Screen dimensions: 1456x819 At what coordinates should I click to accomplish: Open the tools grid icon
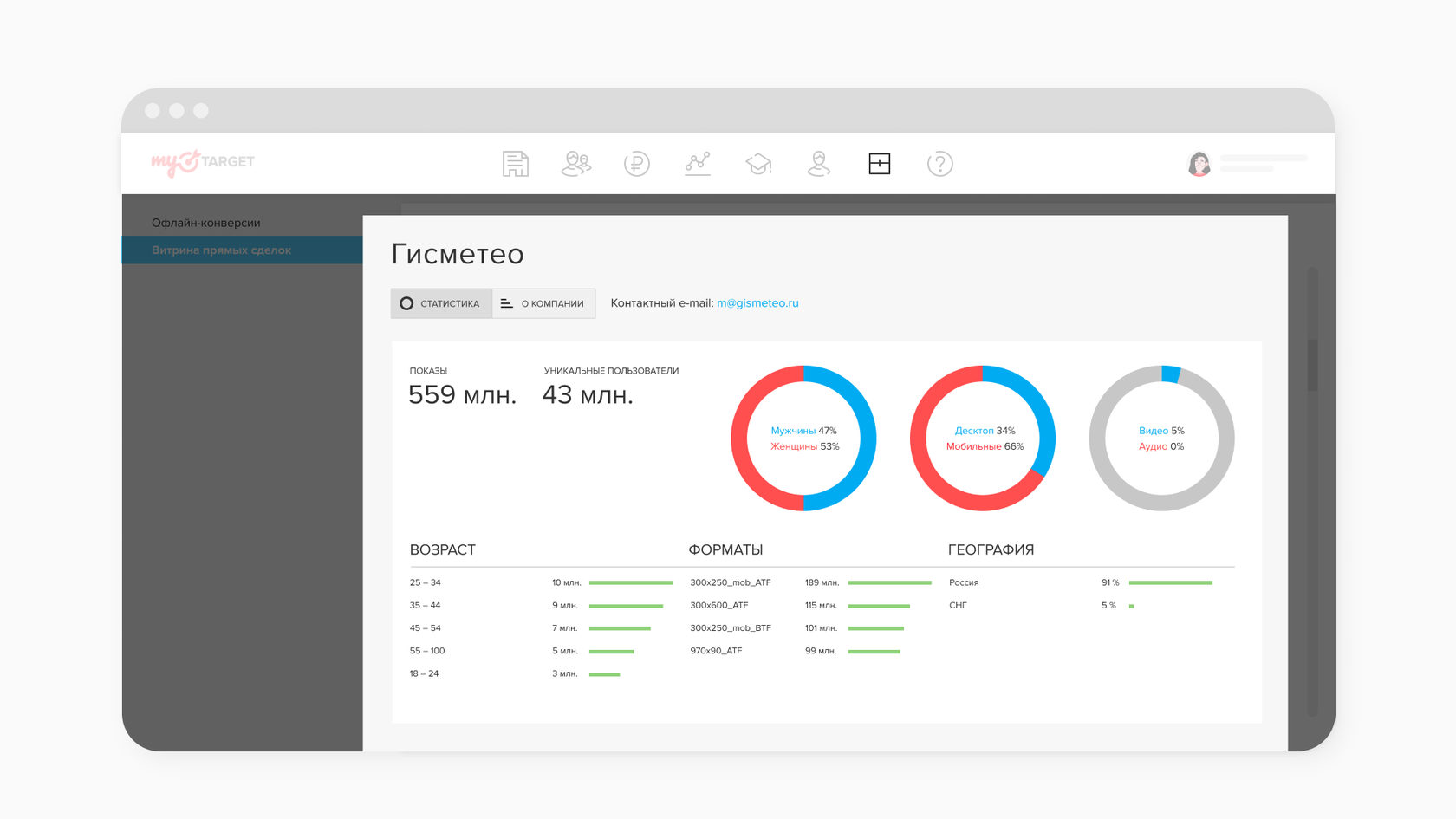[x=880, y=164]
